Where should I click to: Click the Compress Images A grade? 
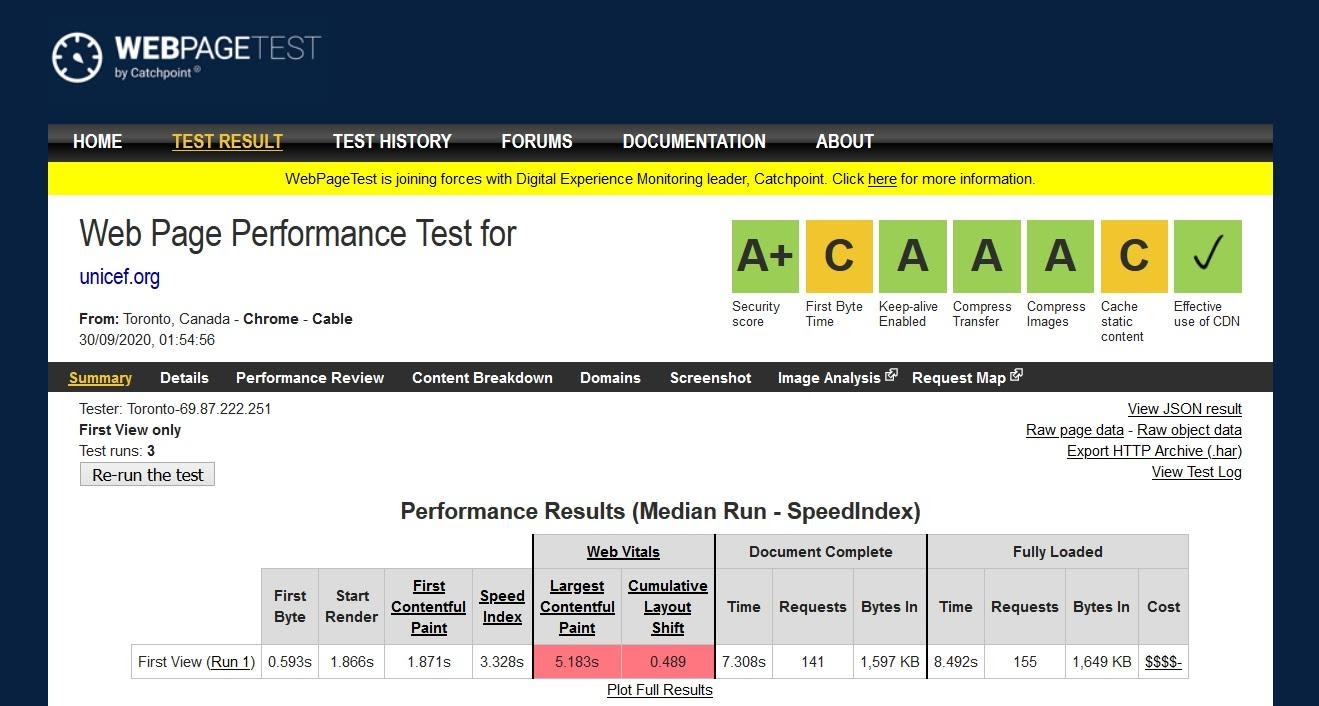pyautogui.click(x=1060, y=257)
